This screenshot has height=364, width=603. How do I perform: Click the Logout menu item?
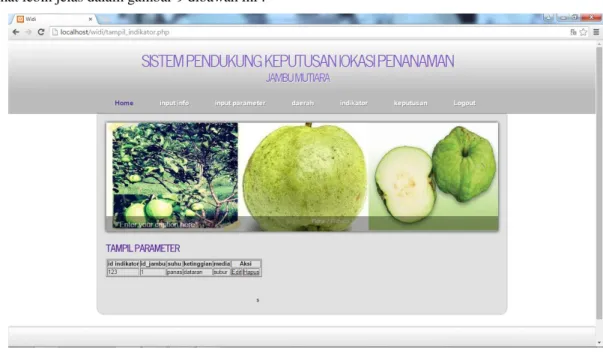pyautogui.click(x=464, y=103)
